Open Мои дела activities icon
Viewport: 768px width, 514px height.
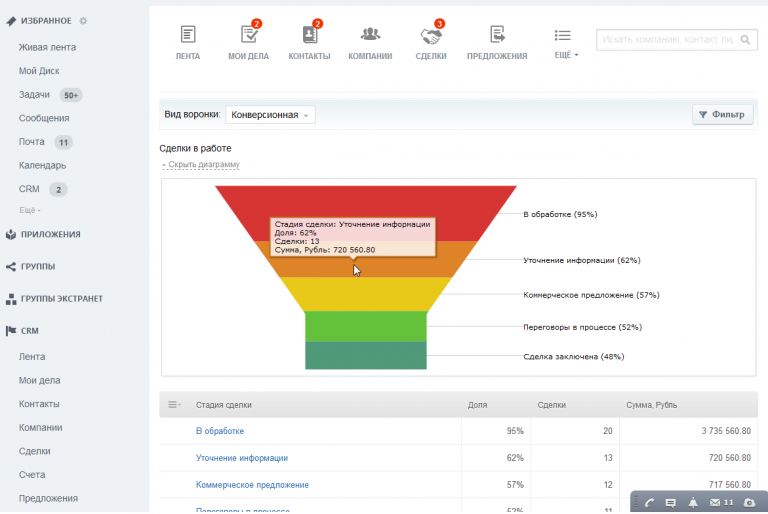click(x=248, y=37)
